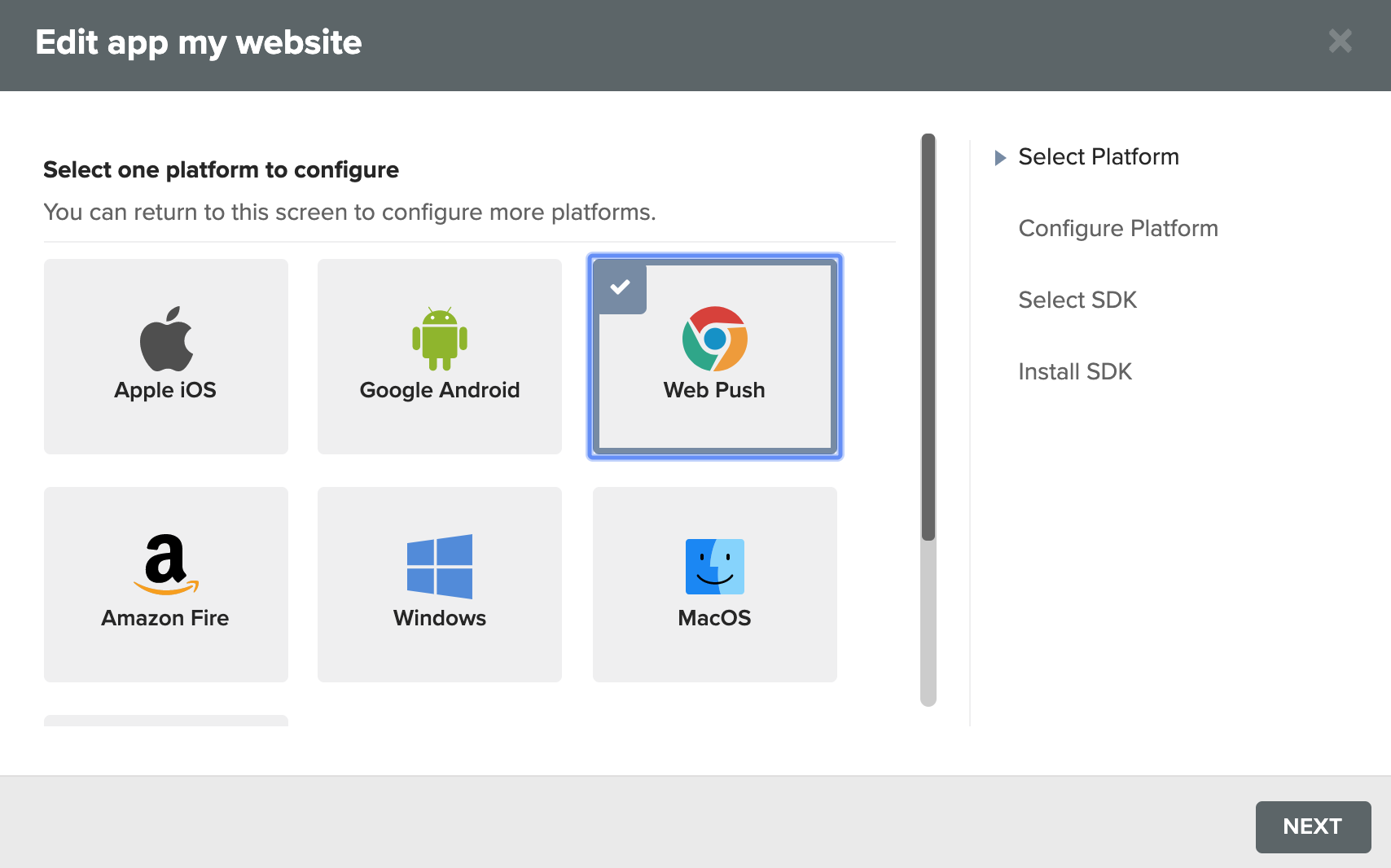
Task: Open the Install SDK step
Action: pyautogui.click(x=1075, y=371)
